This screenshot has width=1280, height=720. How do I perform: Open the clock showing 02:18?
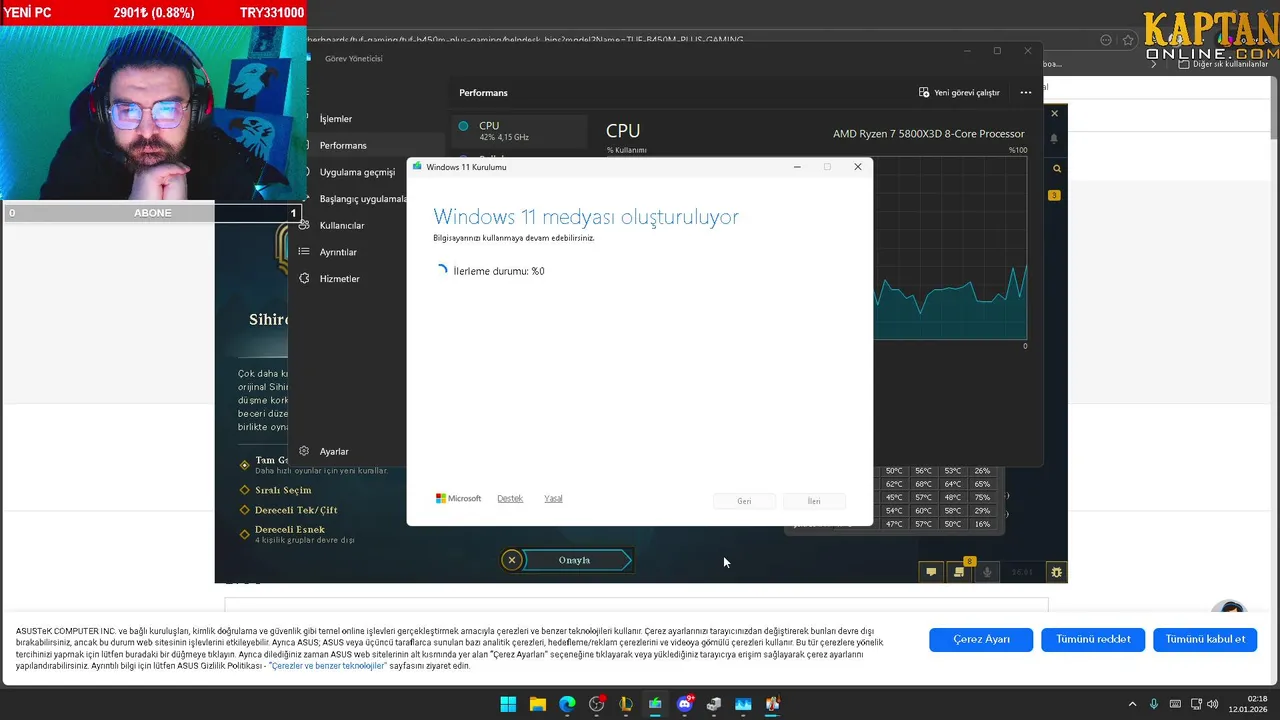(1248, 704)
